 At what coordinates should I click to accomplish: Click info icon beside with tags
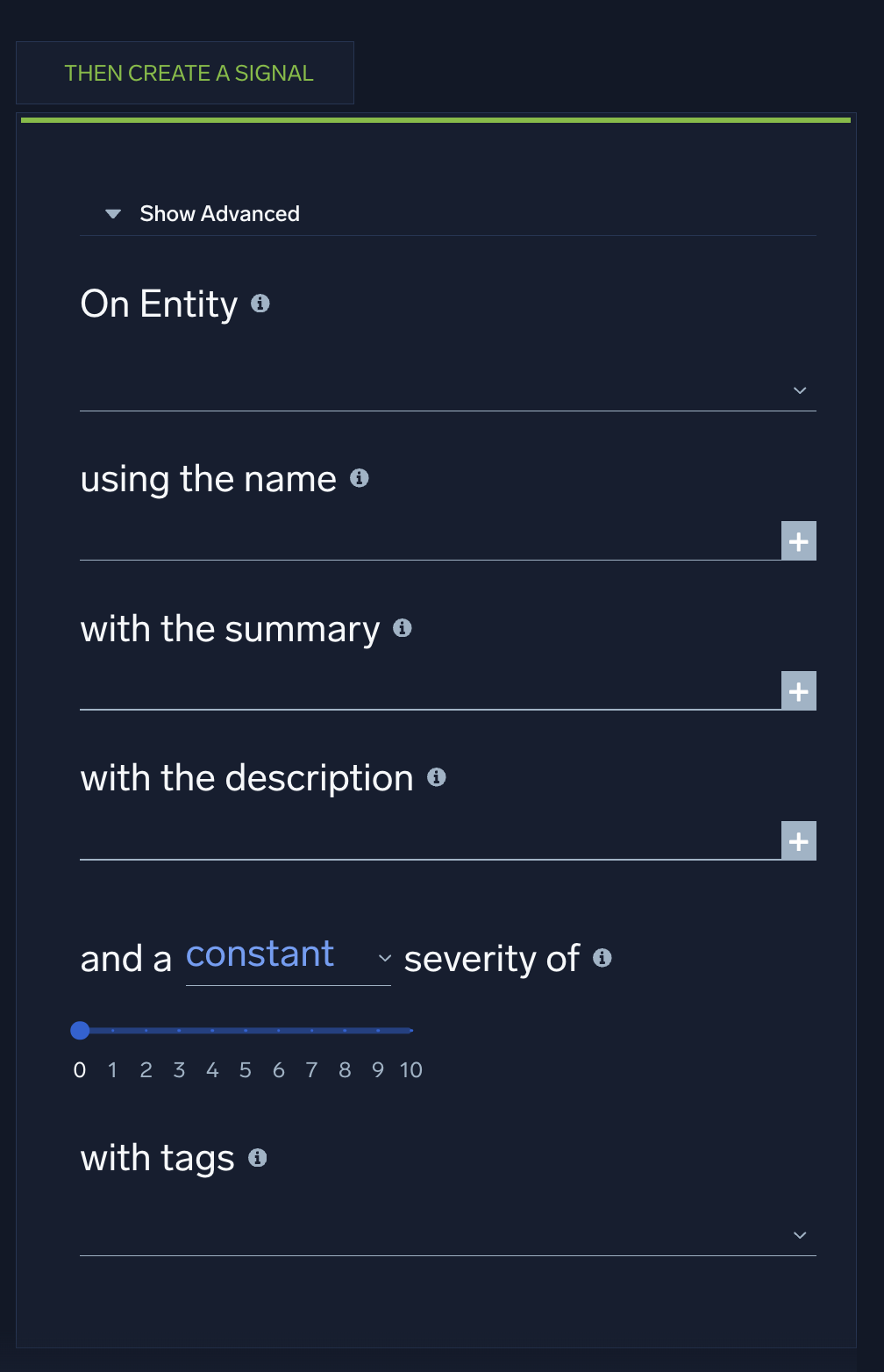(257, 1158)
